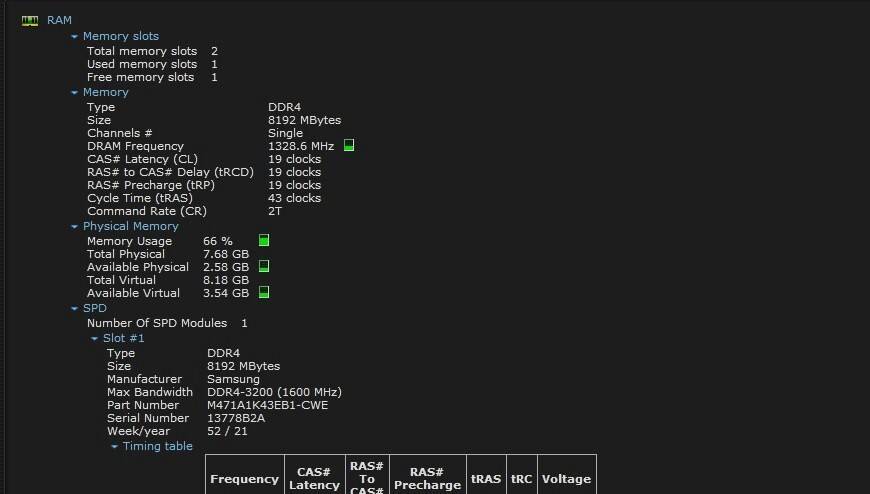Image resolution: width=870 pixels, height=494 pixels.
Task: Click the DRAM Frequency 1328.6 MHz value
Action: (x=301, y=146)
